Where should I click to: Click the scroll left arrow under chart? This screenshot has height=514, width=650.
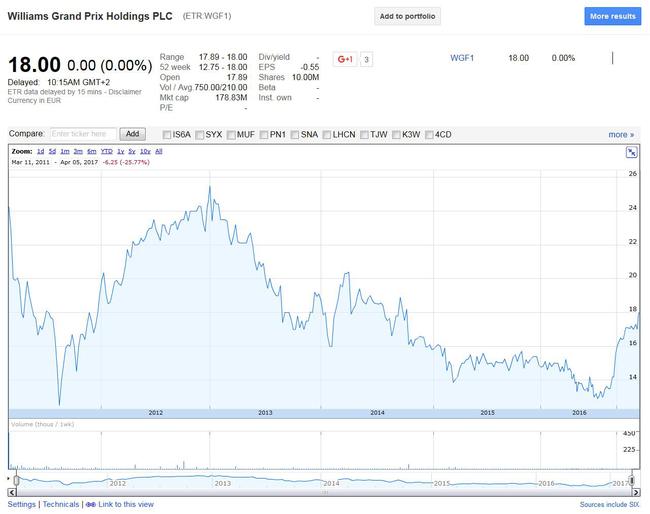[x=12, y=492]
